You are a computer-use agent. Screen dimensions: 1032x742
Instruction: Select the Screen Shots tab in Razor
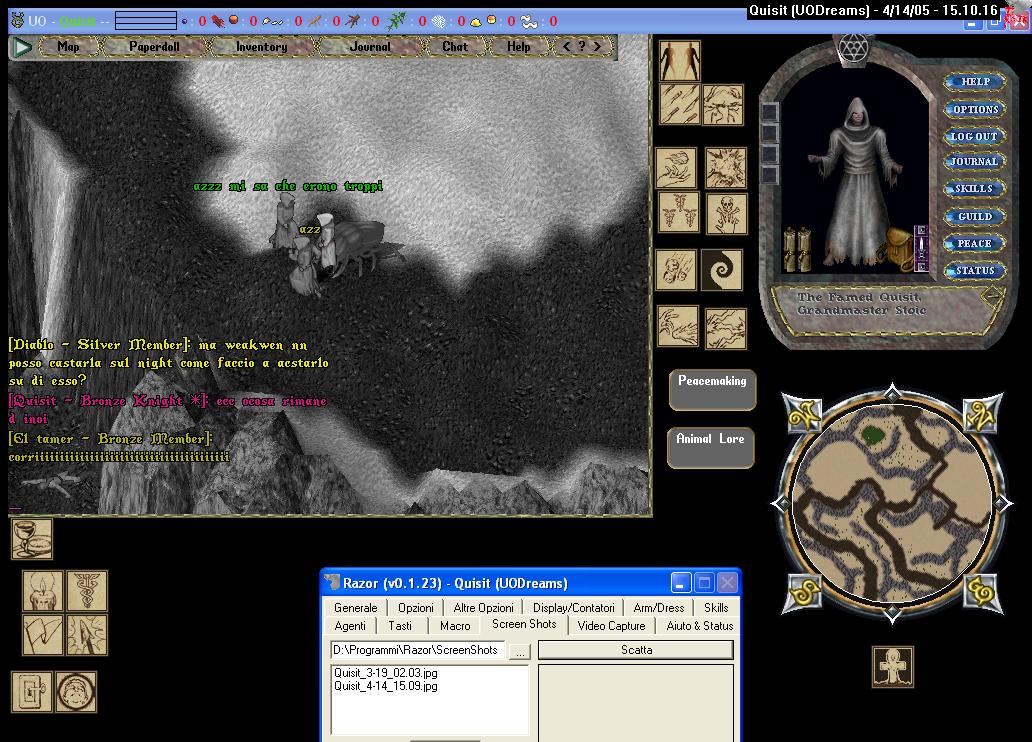tap(524, 624)
